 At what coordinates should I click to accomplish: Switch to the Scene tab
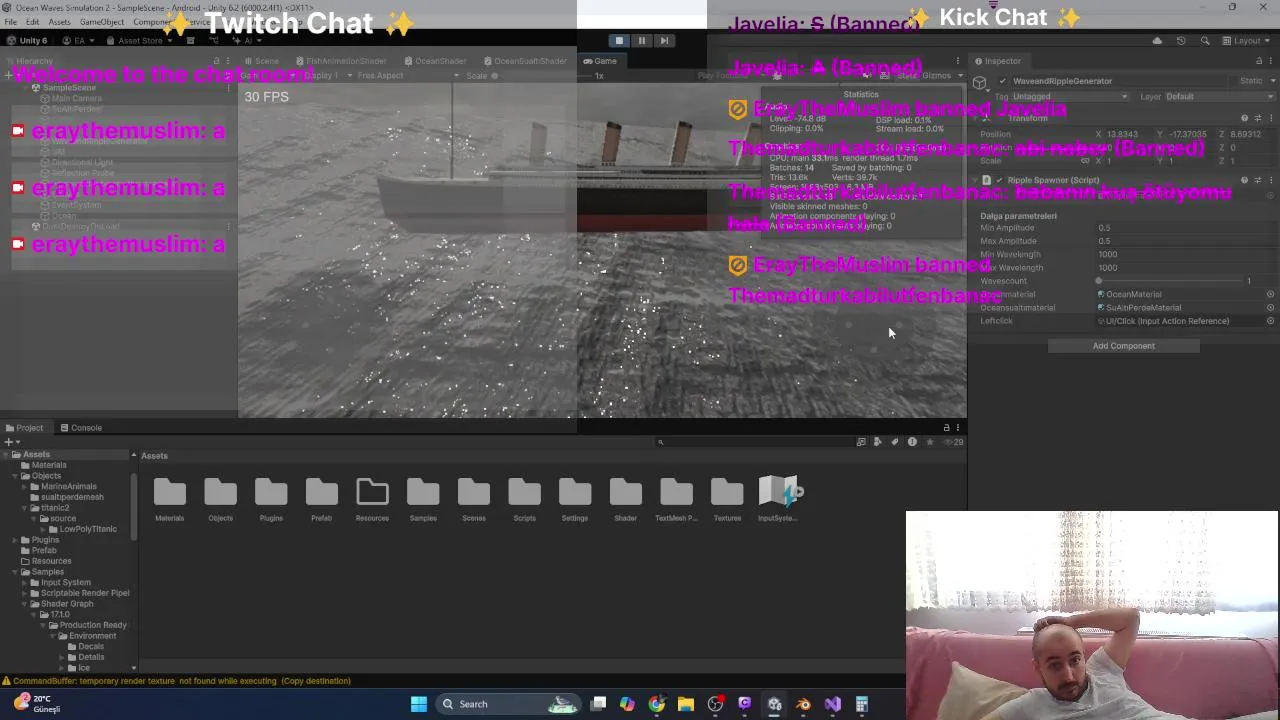(262, 61)
